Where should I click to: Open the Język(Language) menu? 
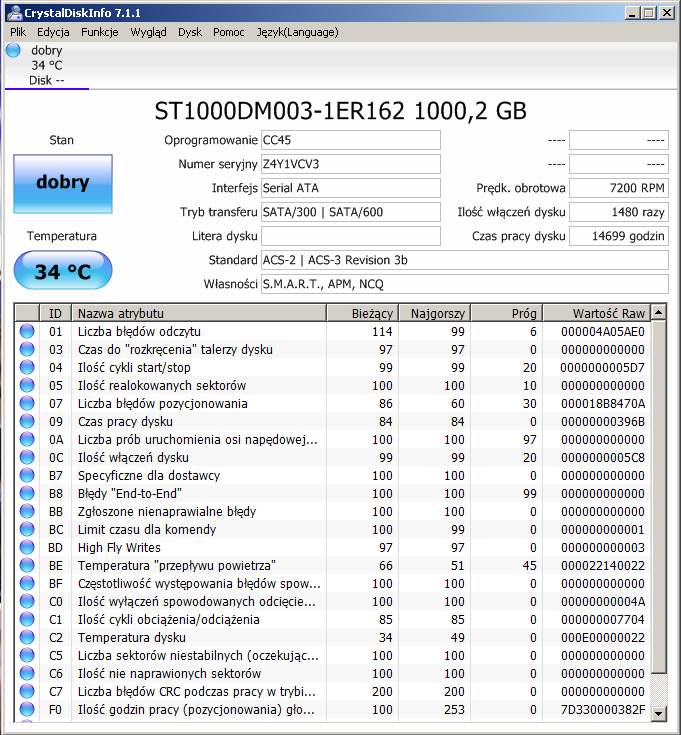297,32
